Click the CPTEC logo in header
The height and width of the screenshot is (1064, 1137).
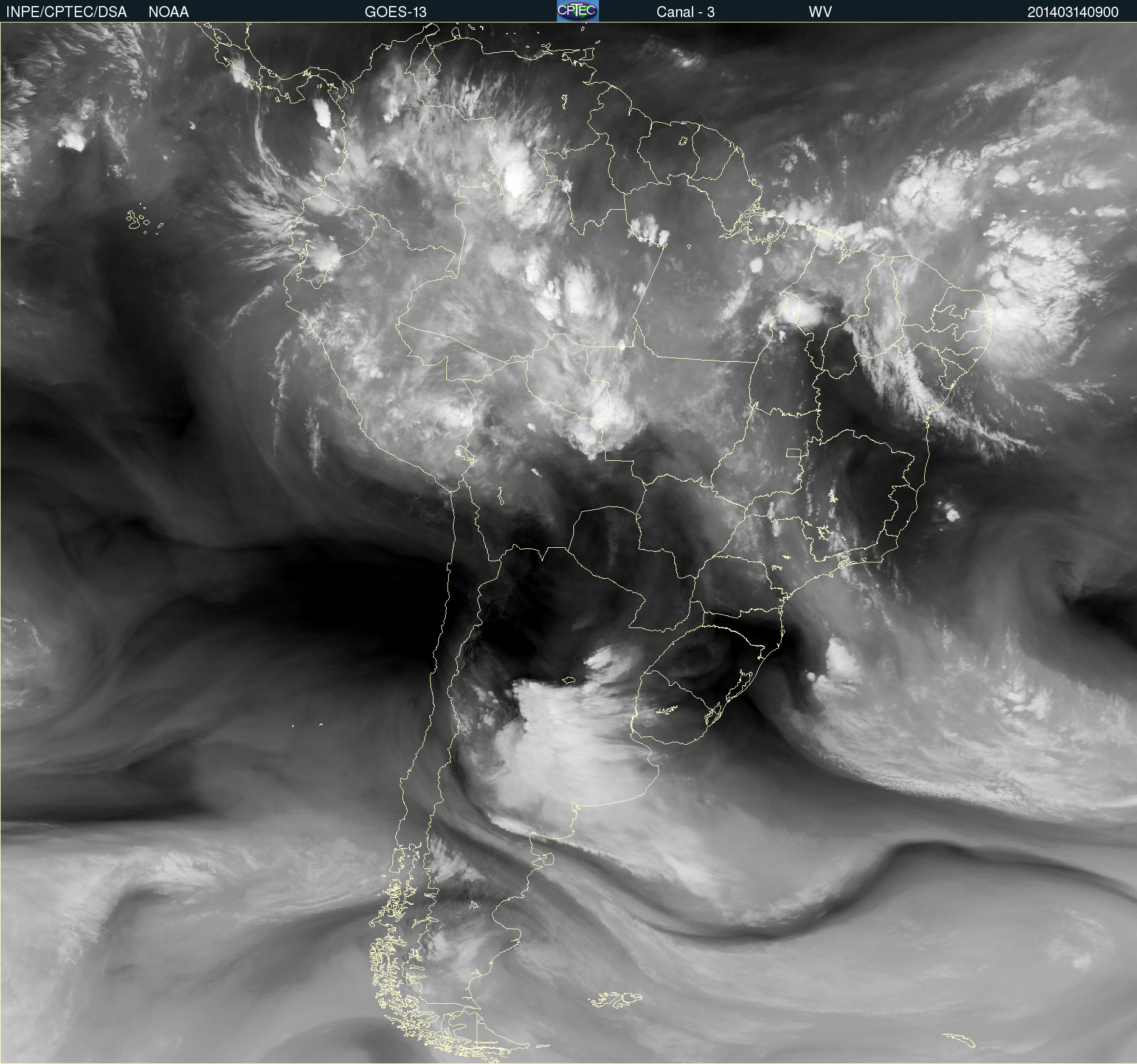click(x=578, y=11)
